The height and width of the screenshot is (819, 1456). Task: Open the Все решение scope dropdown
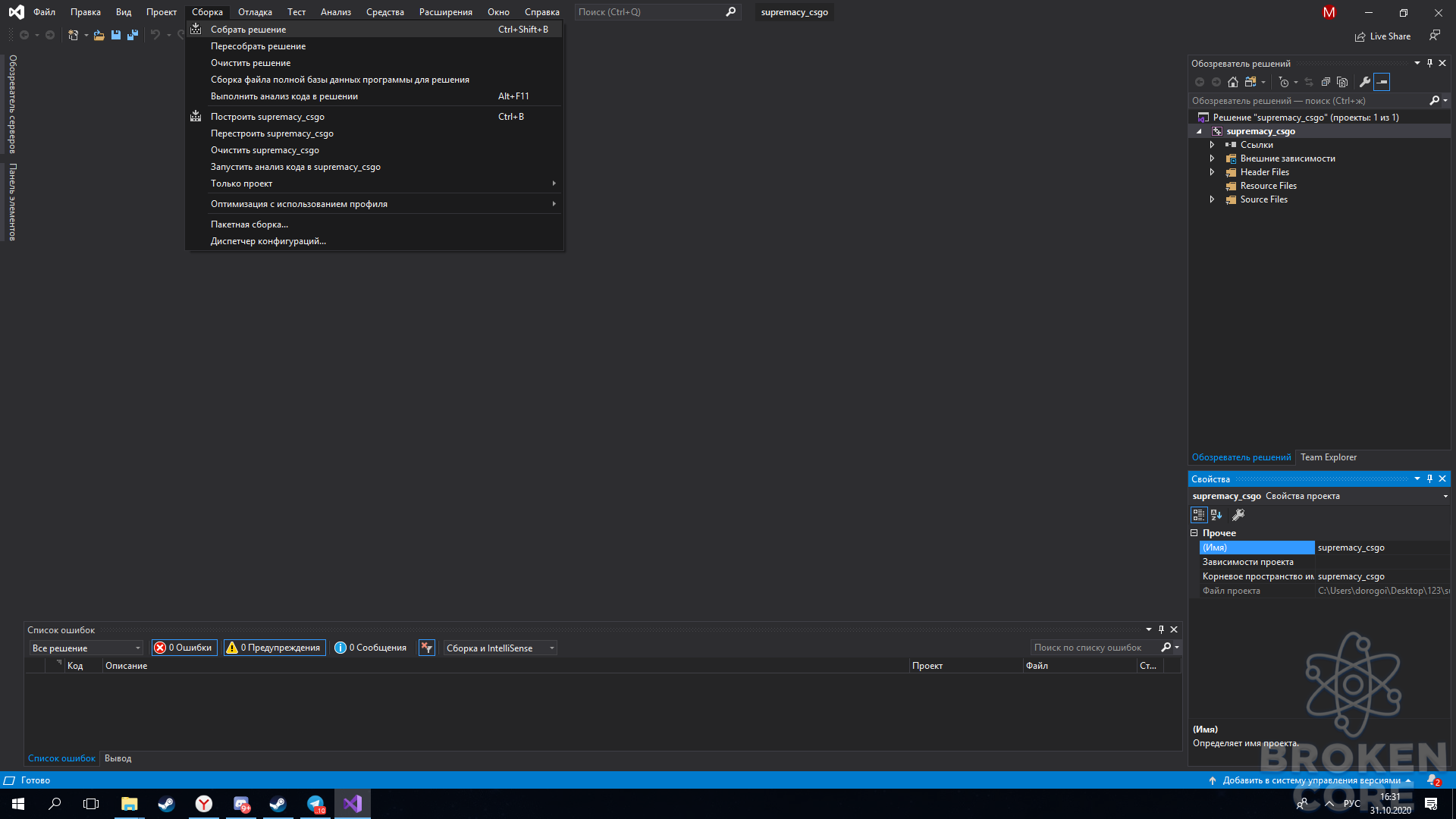tap(86, 648)
